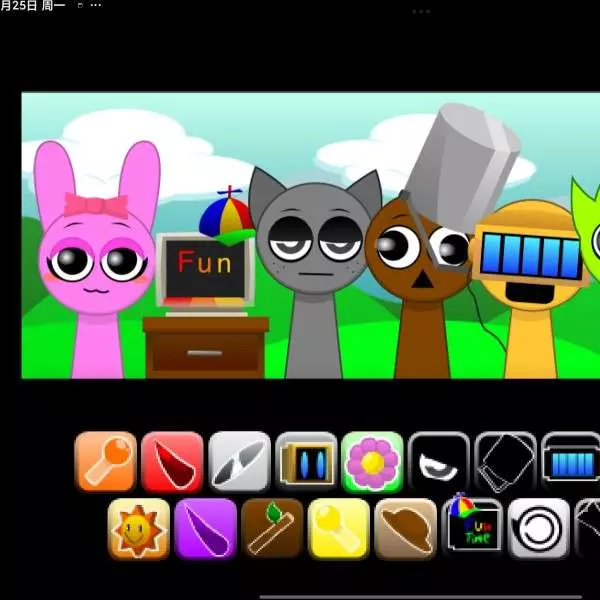Click the used bucket outline icon
The image size is (600, 600).
pyautogui.click(x=505, y=461)
